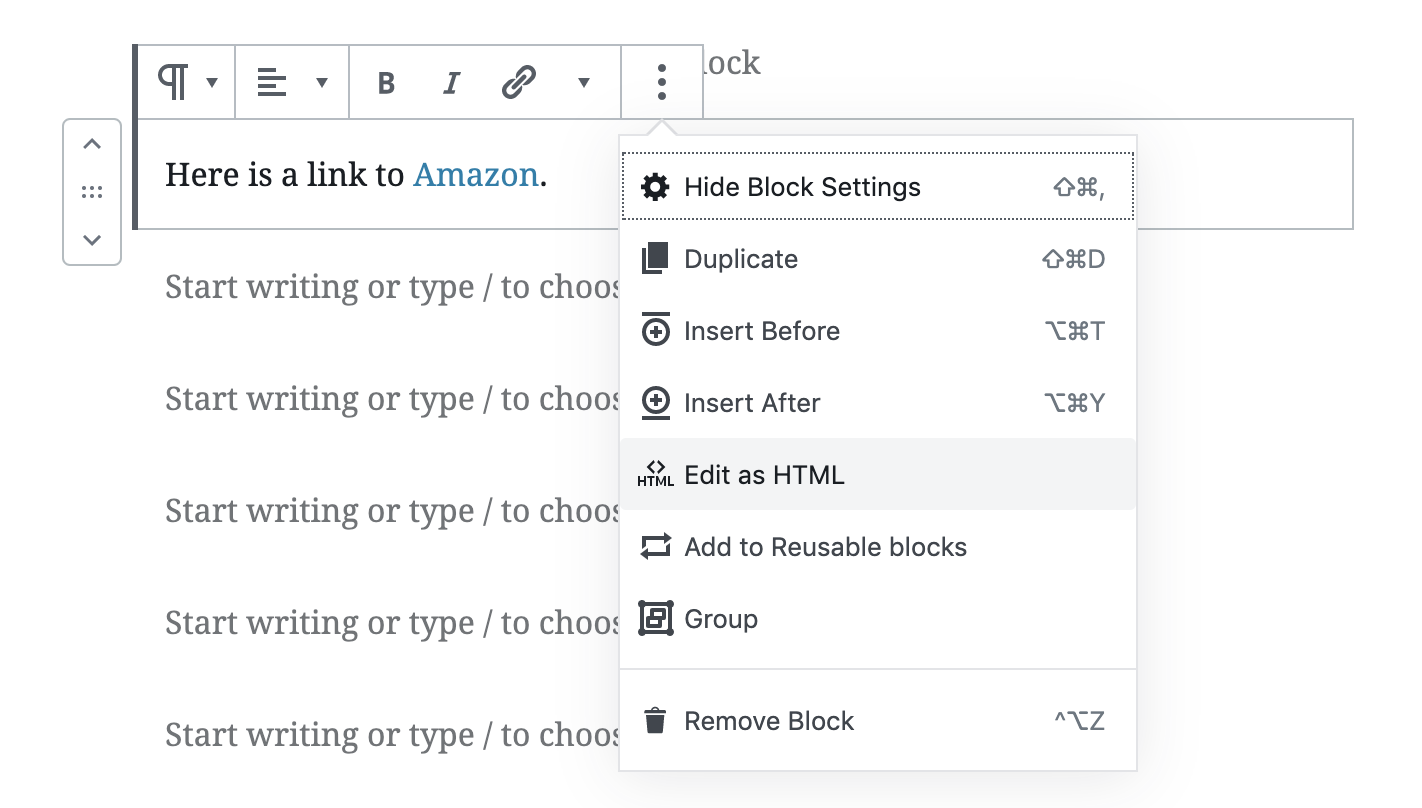
Task: Open the text alignment dropdown
Action: coord(292,82)
